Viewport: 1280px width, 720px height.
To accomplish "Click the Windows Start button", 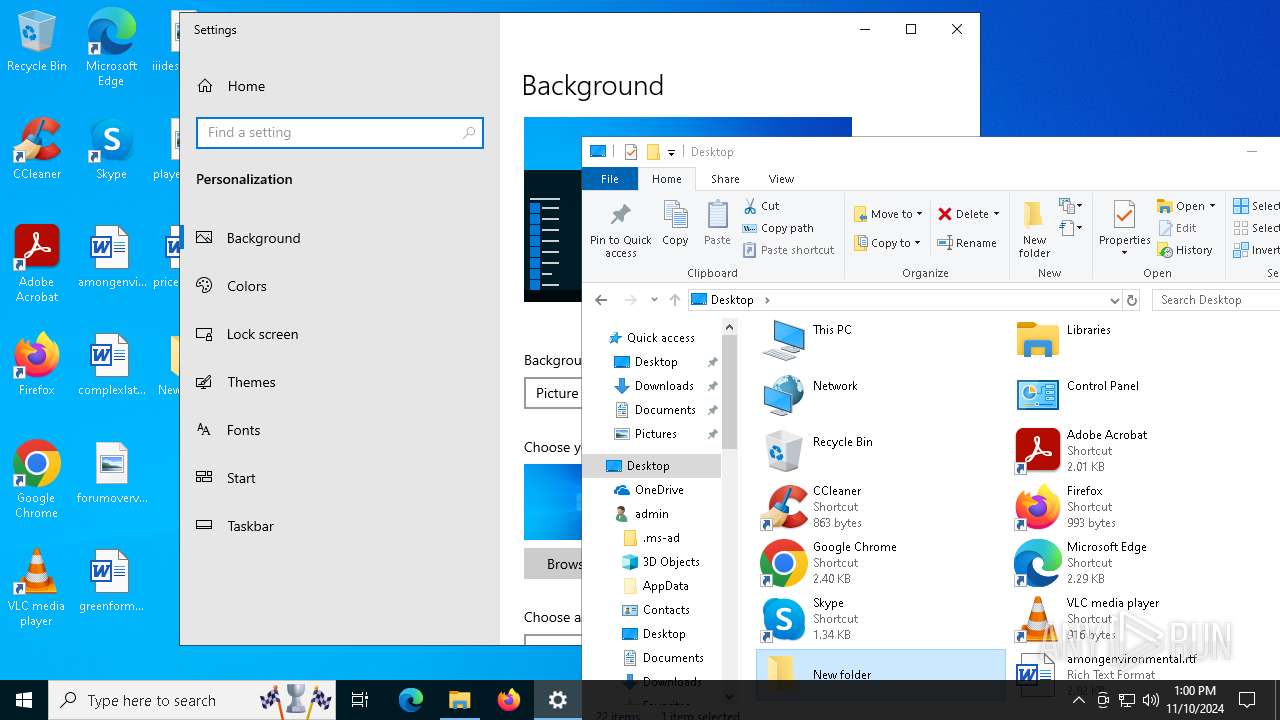I will [x=24, y=700].
